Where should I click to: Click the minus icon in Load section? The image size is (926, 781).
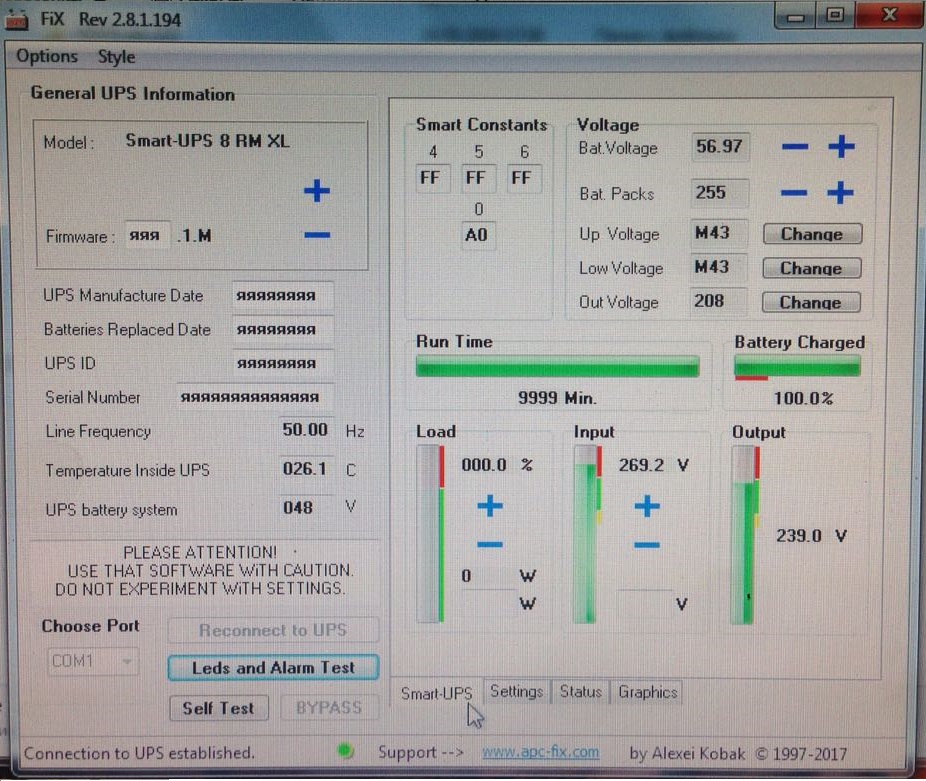point(490,545)
